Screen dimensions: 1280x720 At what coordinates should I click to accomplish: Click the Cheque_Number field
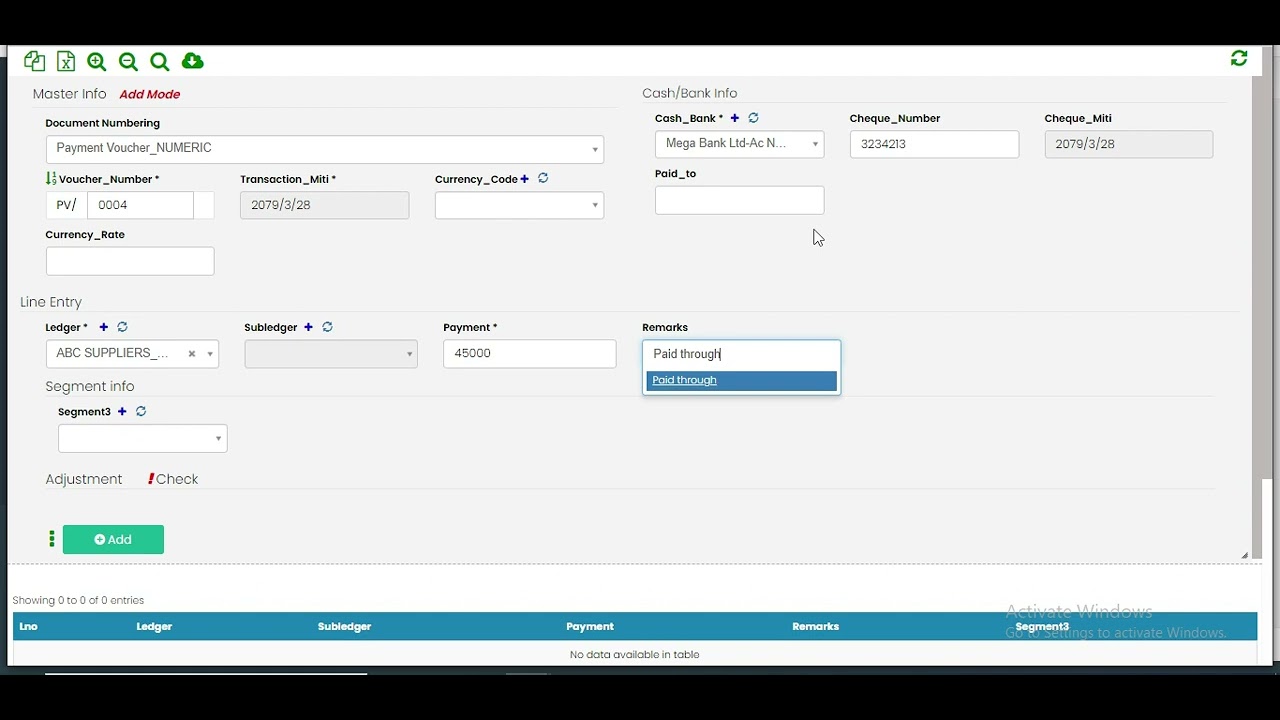pyautogui.click(x=935, y=144)
